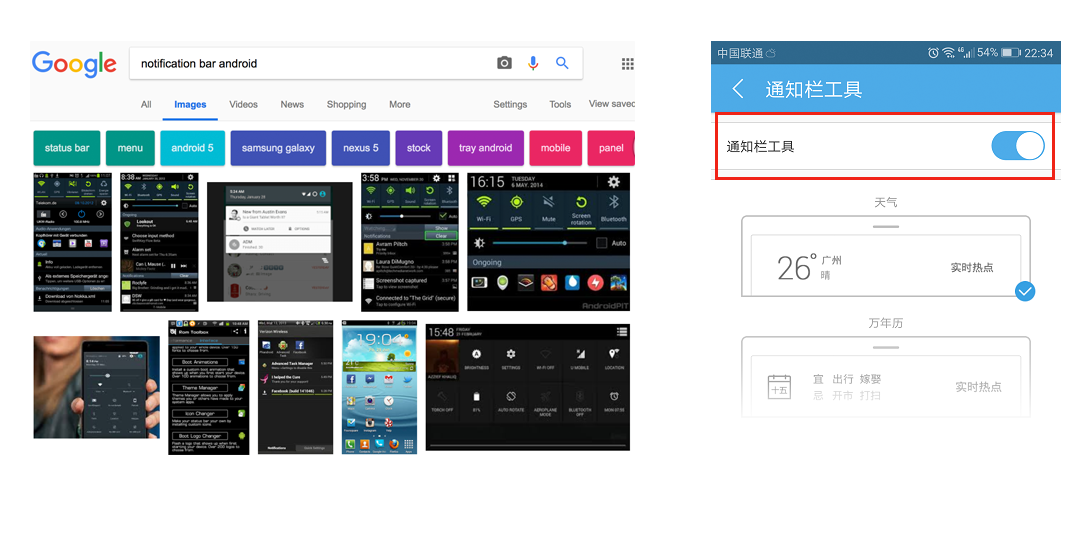
Task: Open the 8:38 AM notification panel thumbnail
Action: point(159,242)
